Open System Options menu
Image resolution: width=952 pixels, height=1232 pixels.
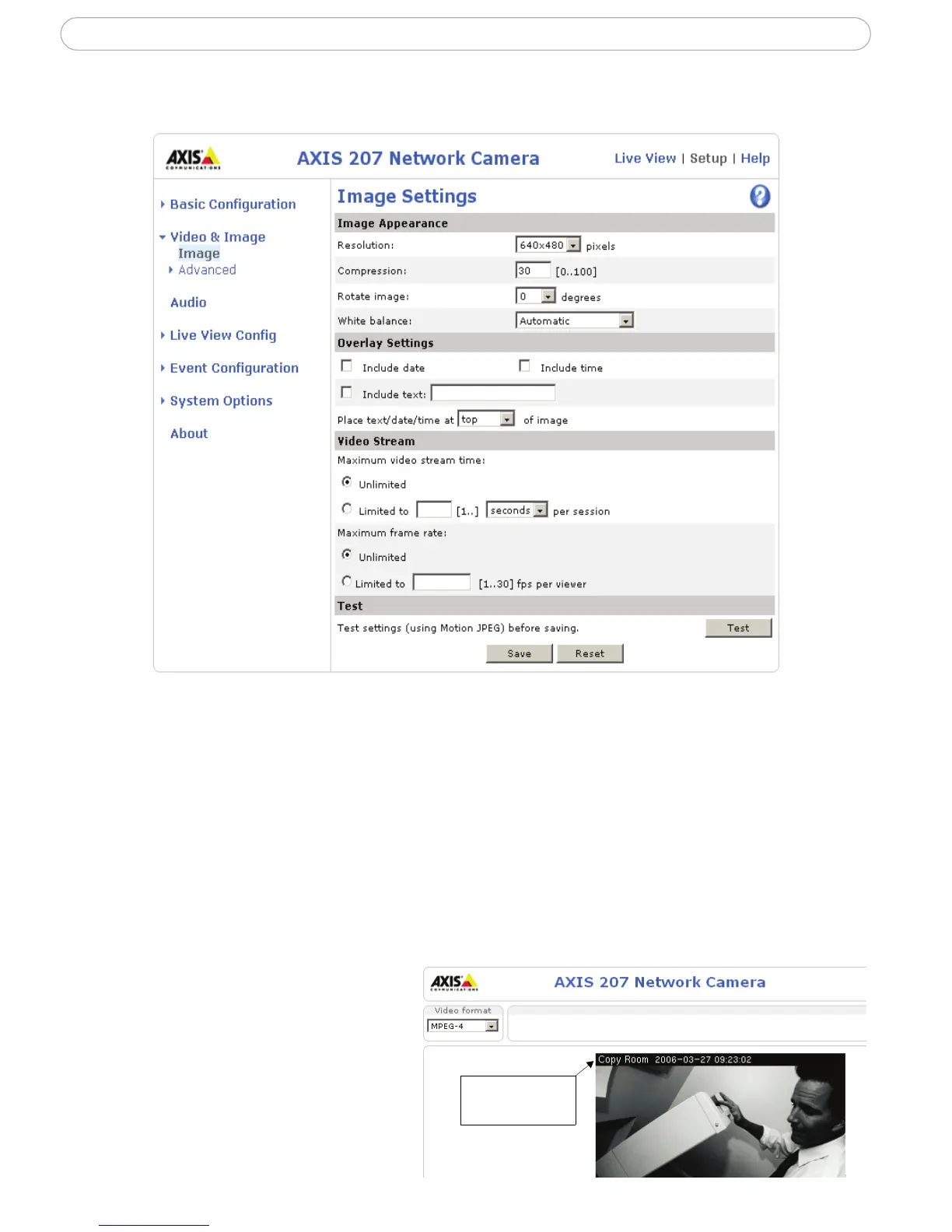tap(216, 401)
